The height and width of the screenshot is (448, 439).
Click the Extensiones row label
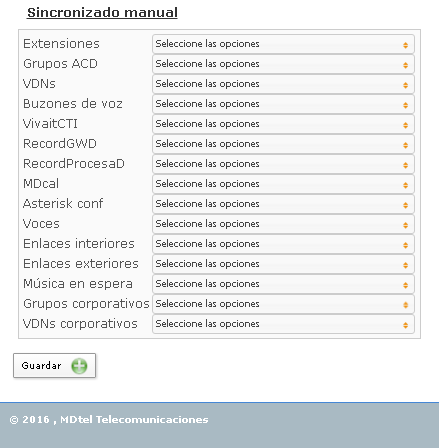coord(61,44)
